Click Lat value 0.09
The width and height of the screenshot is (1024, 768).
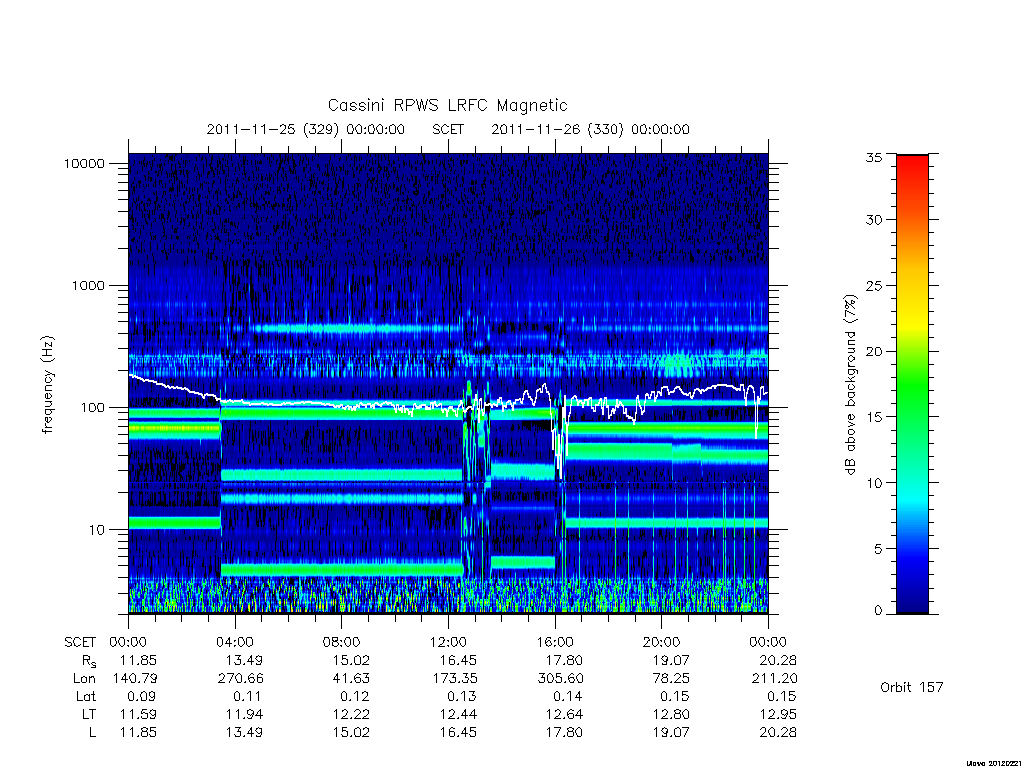coord(141,696)
